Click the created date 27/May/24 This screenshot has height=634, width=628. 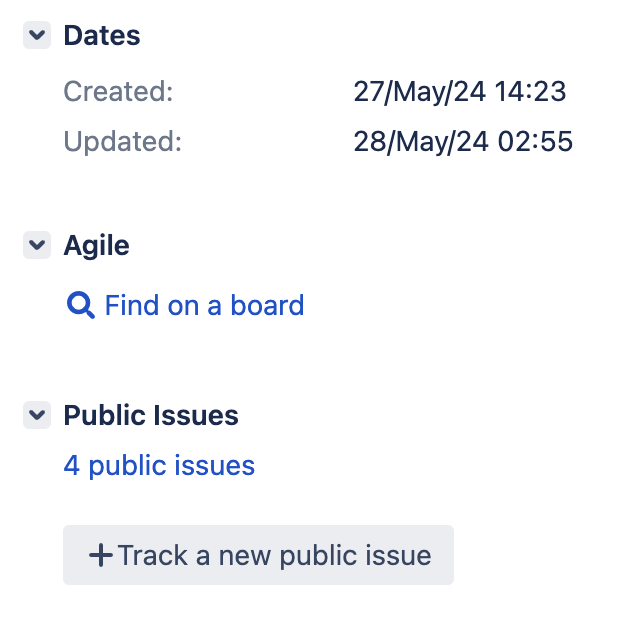click(x=420, y=92)
